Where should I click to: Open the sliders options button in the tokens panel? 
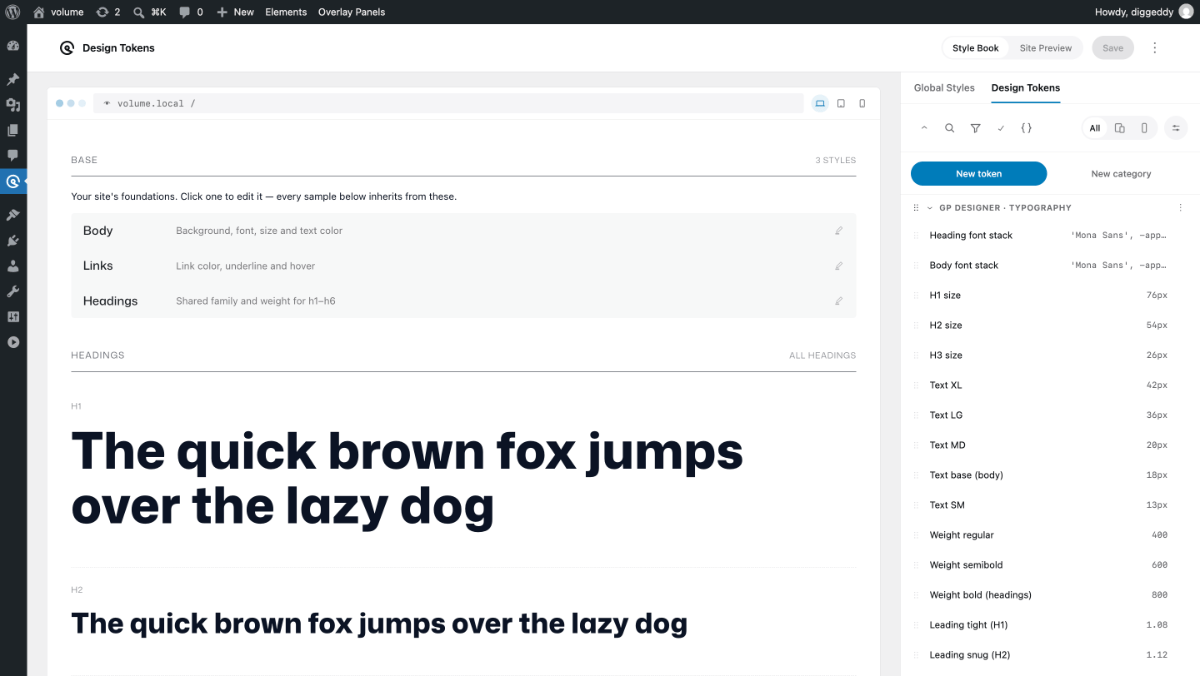point(1175,128)
